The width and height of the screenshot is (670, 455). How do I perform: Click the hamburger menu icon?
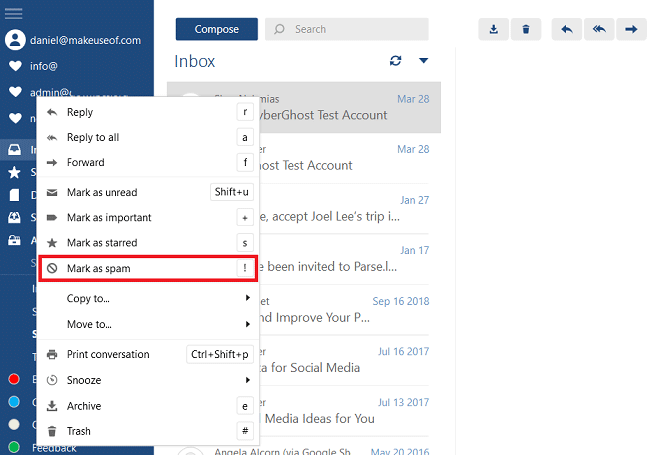tap(14, 13)
